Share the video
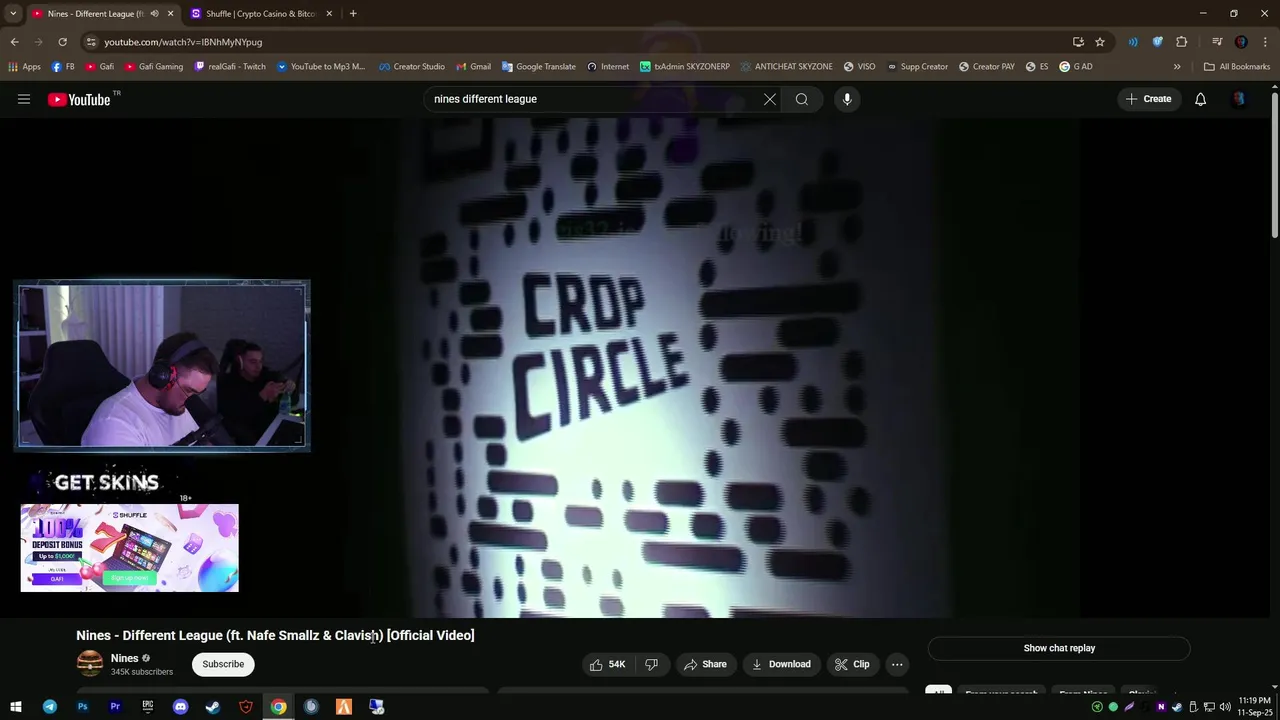Screen dimensions: 1280x720 [705, 664]
